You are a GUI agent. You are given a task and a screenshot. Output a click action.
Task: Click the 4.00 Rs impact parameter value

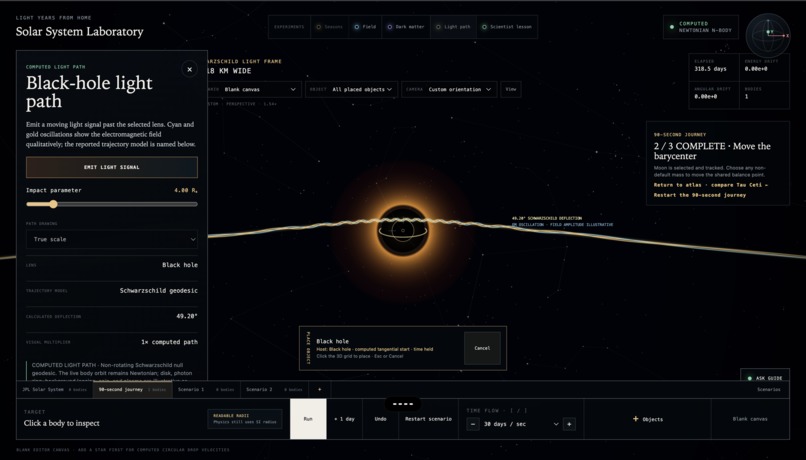[x=186, y=190]
